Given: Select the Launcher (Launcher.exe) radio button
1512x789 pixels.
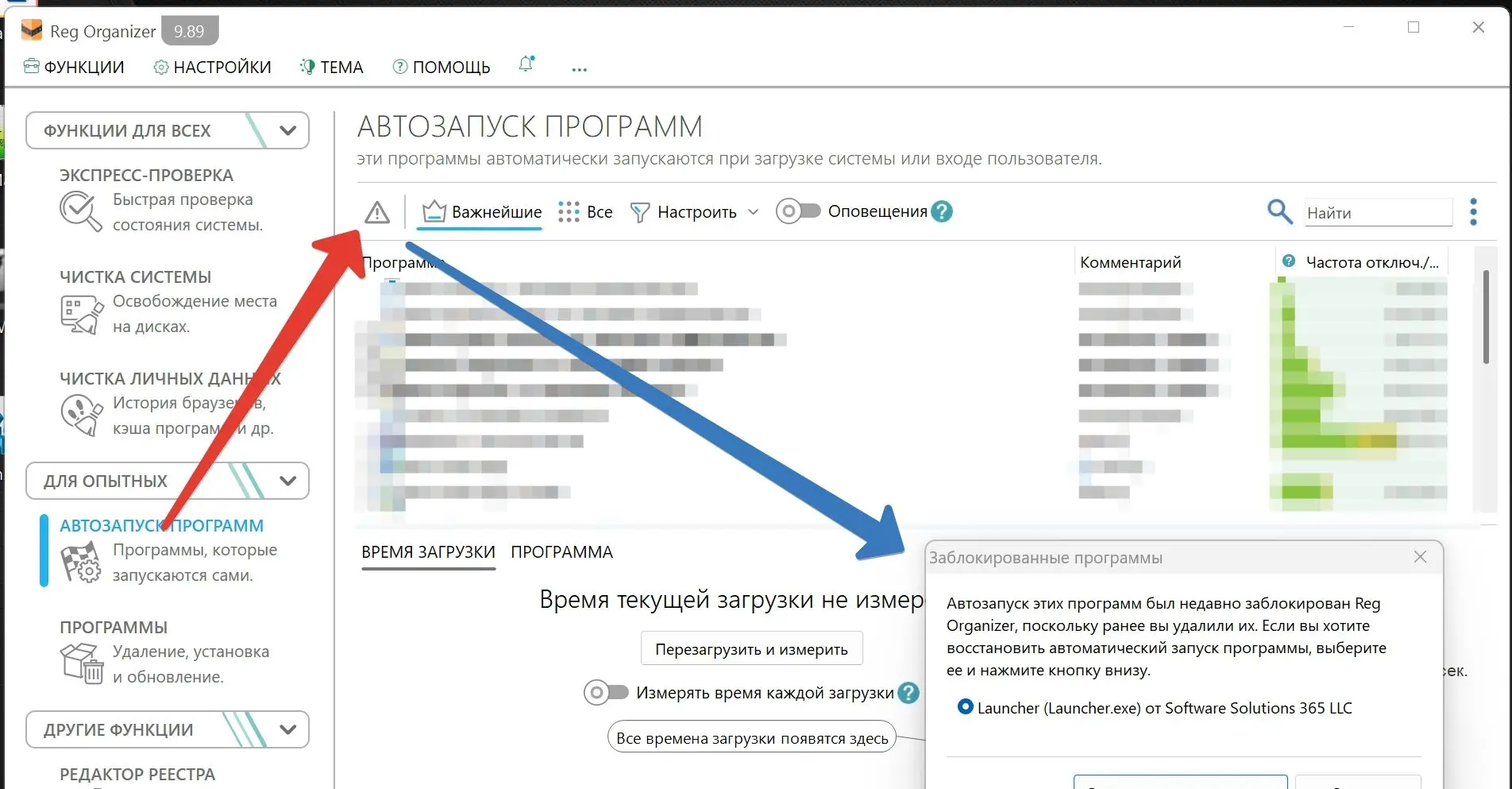Looking at the screenshot, I should click(965, 707).
